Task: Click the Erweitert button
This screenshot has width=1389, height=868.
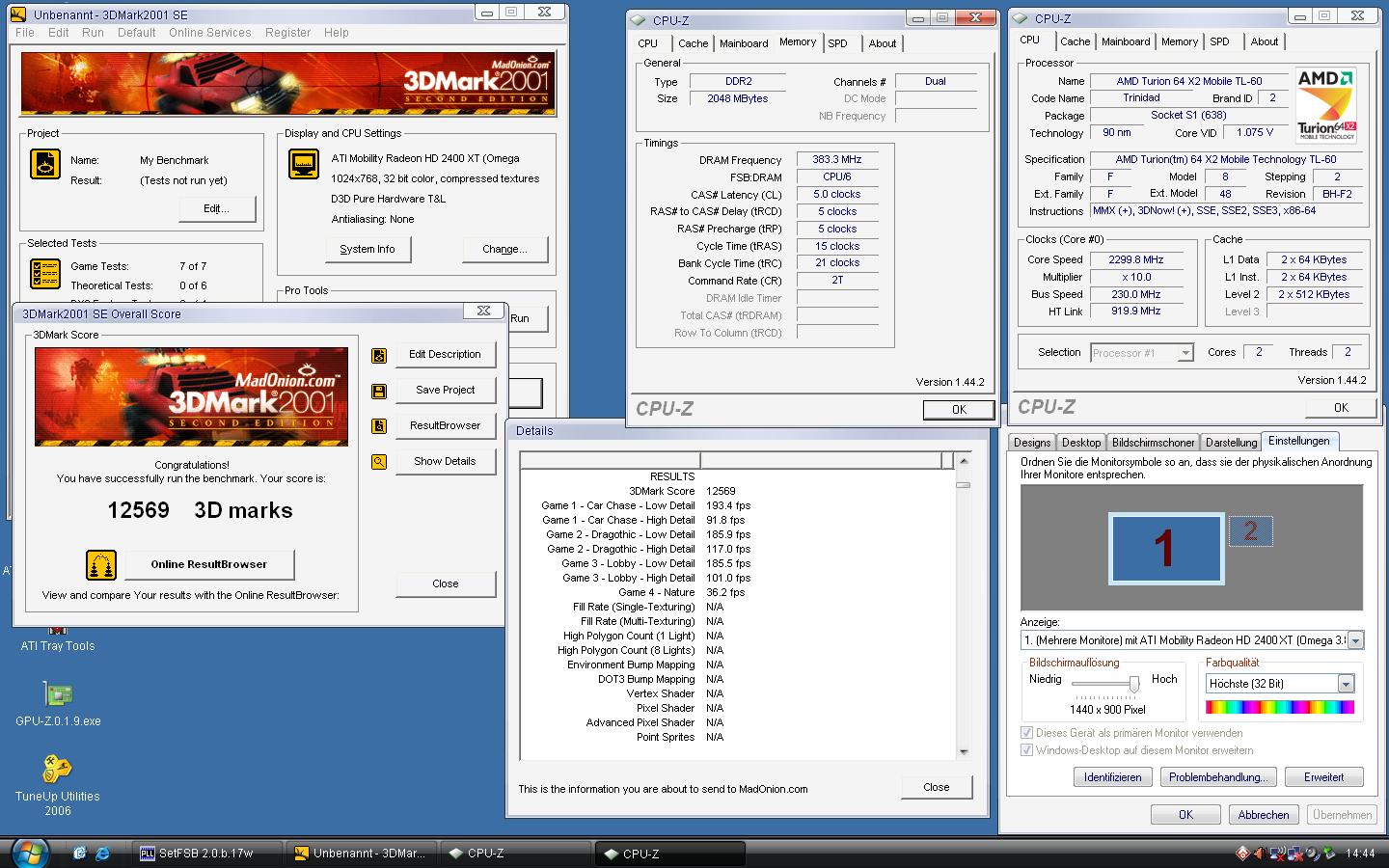Action: [1323, 777]
